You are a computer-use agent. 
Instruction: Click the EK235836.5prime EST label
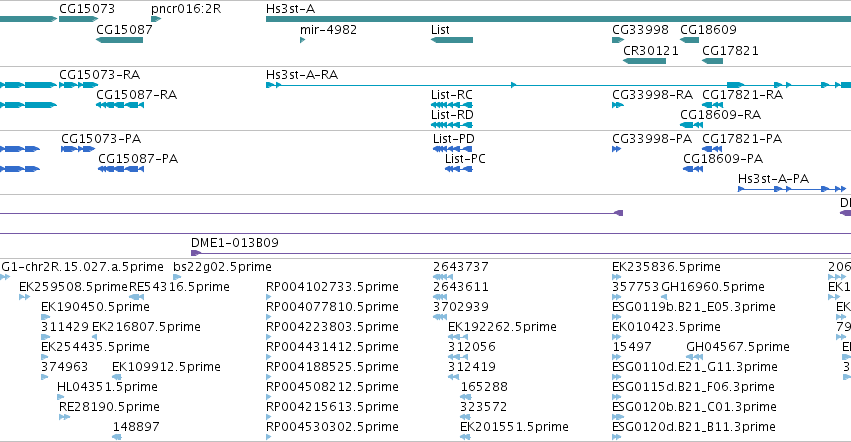point(666,267)
